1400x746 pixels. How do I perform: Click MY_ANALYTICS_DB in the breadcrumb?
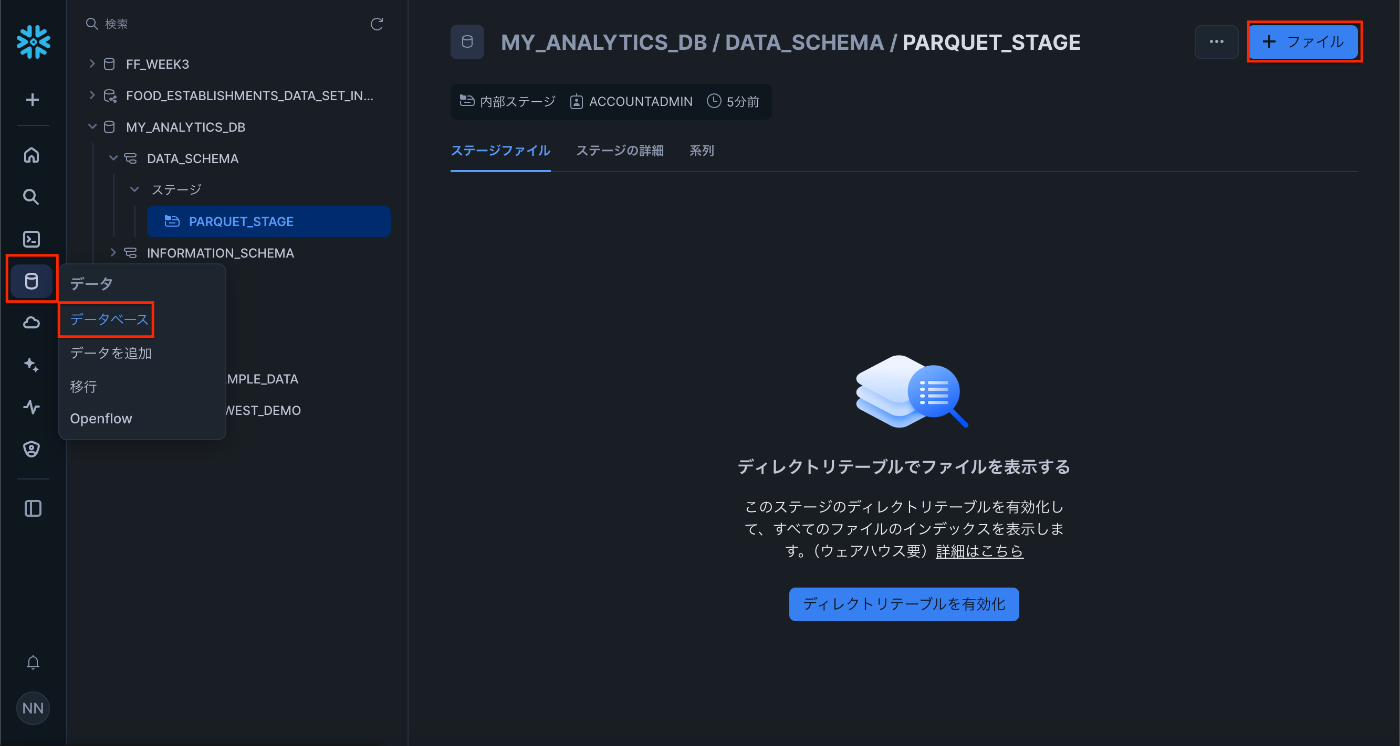coord(603,42)
